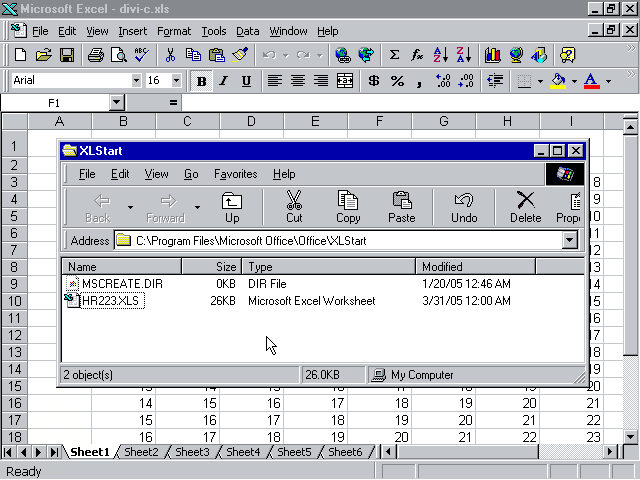The height and width of the screenshot is (480, 640).
Task: Open the Favorites menu in XLStart window
Action: point(235,174)
